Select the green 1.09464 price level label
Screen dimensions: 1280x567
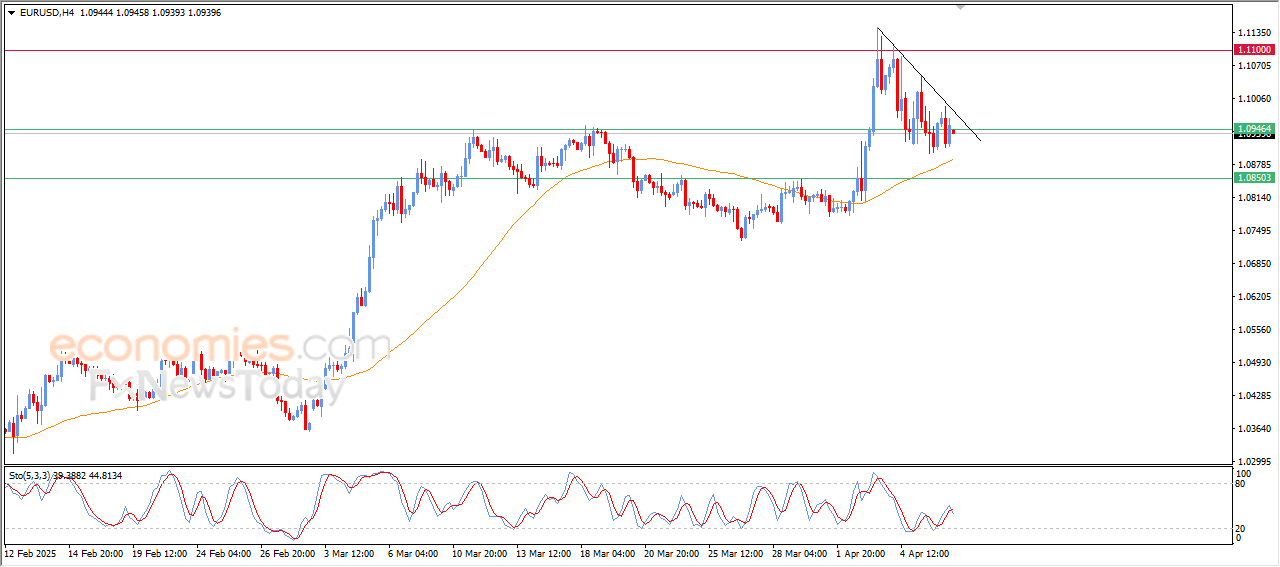(x=1254, y=129)
